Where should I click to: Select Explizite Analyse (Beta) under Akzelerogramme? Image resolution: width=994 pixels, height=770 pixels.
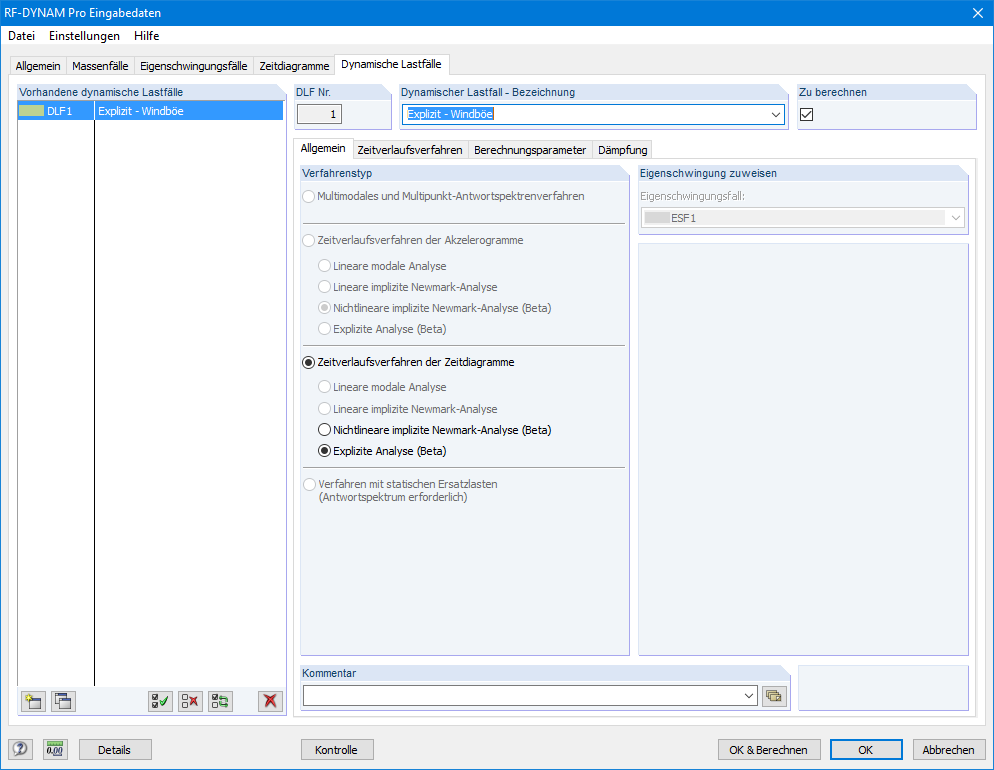pyautogui.click(x=325, y=329)
